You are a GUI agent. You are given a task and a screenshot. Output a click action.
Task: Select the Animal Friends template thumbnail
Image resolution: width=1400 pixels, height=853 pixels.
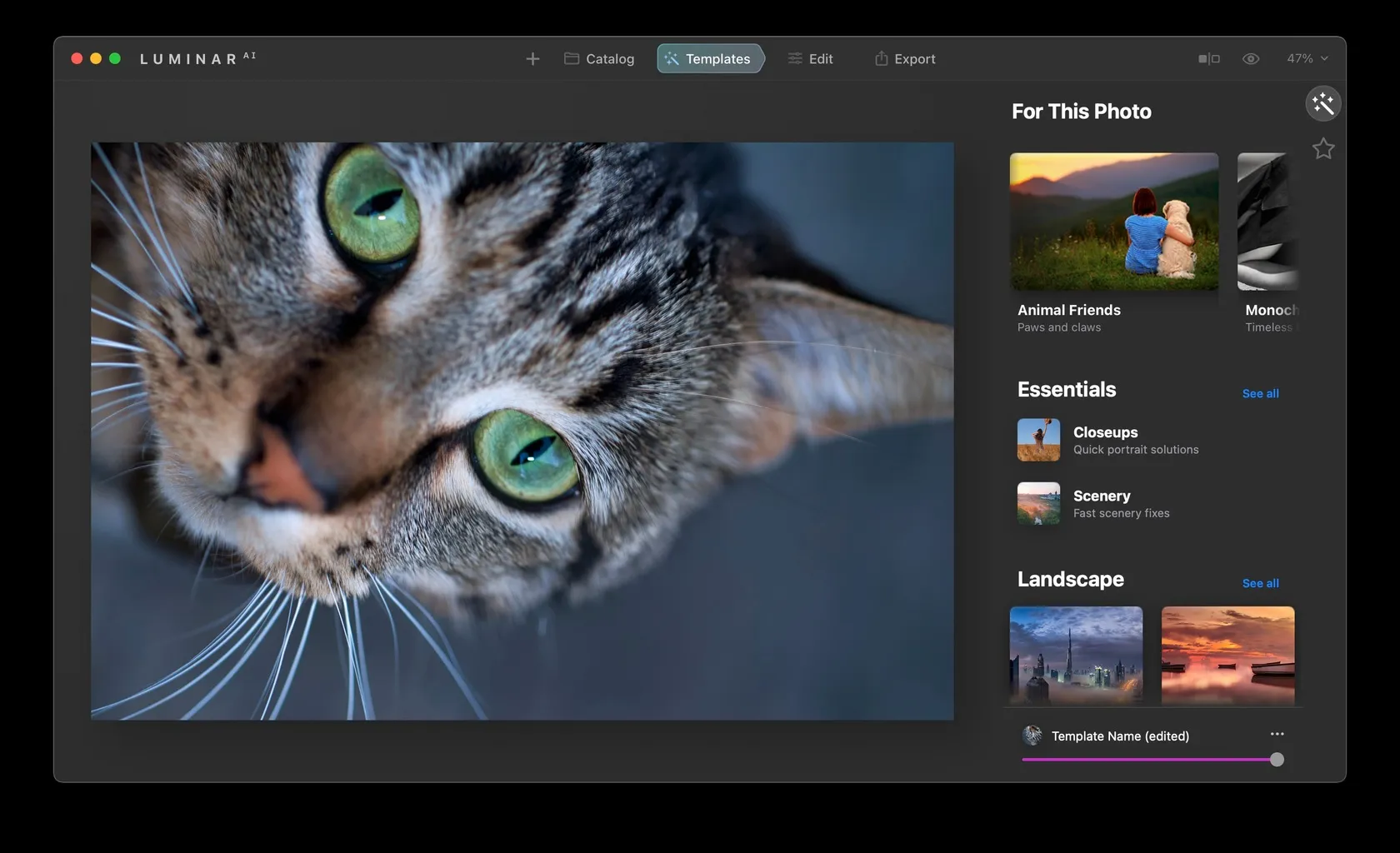[x=1113, y=222]
